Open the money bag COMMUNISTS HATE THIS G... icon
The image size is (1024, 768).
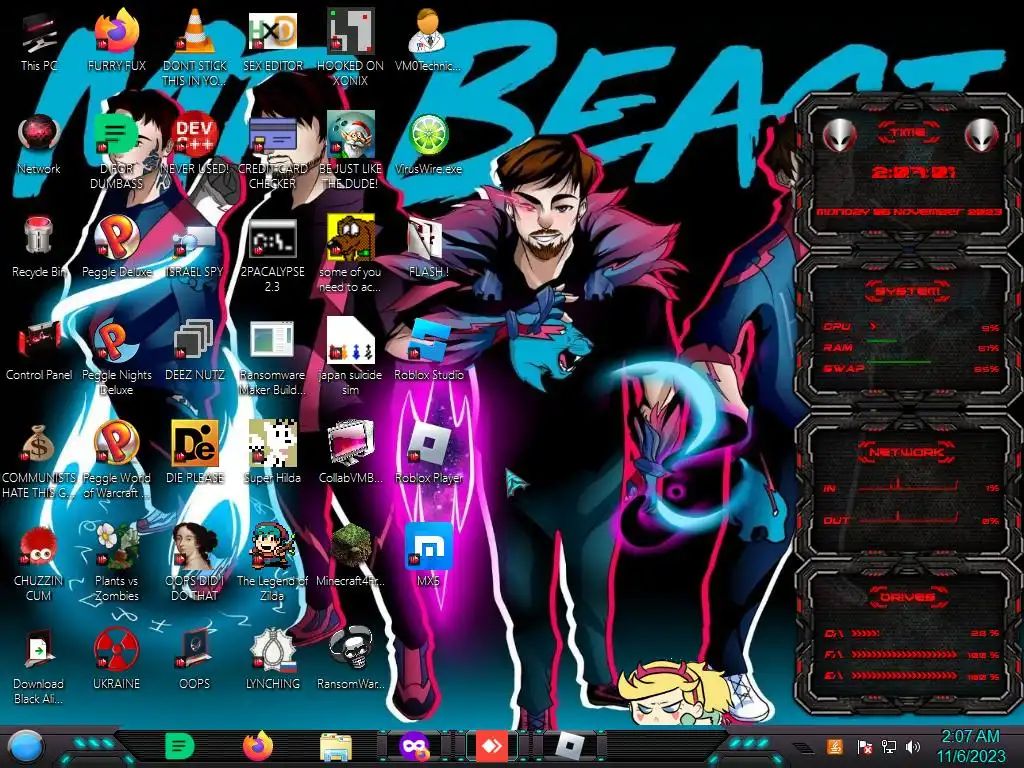[39, 444]
